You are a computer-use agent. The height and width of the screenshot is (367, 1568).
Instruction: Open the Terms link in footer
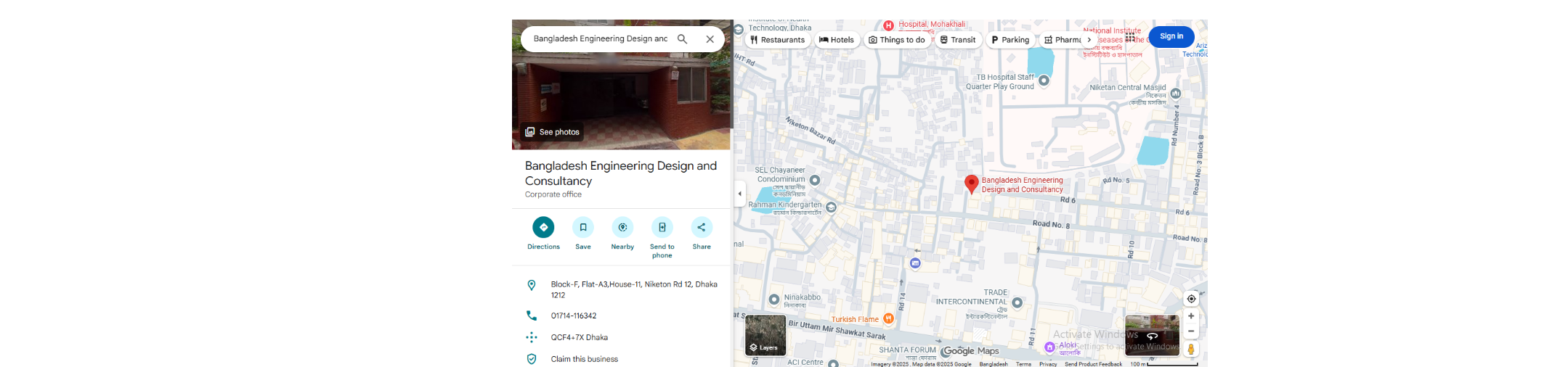tap(1023, 364)
